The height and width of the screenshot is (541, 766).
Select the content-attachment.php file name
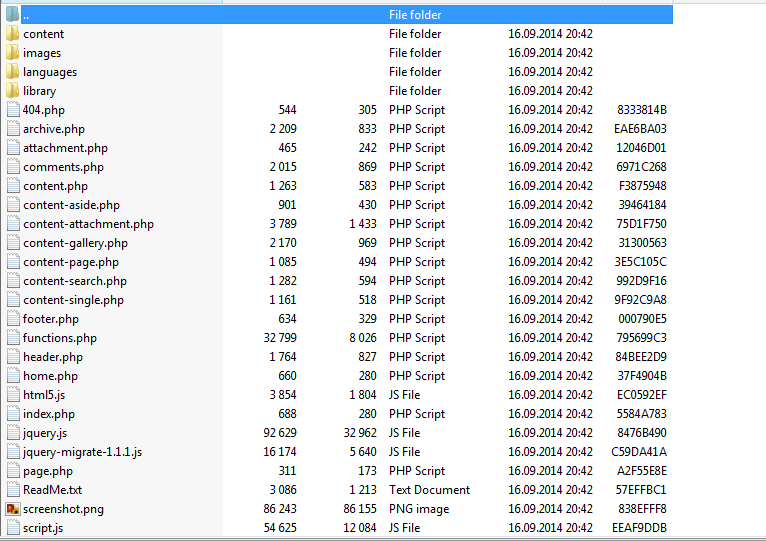pyautogui.click(x=88, y=224)
